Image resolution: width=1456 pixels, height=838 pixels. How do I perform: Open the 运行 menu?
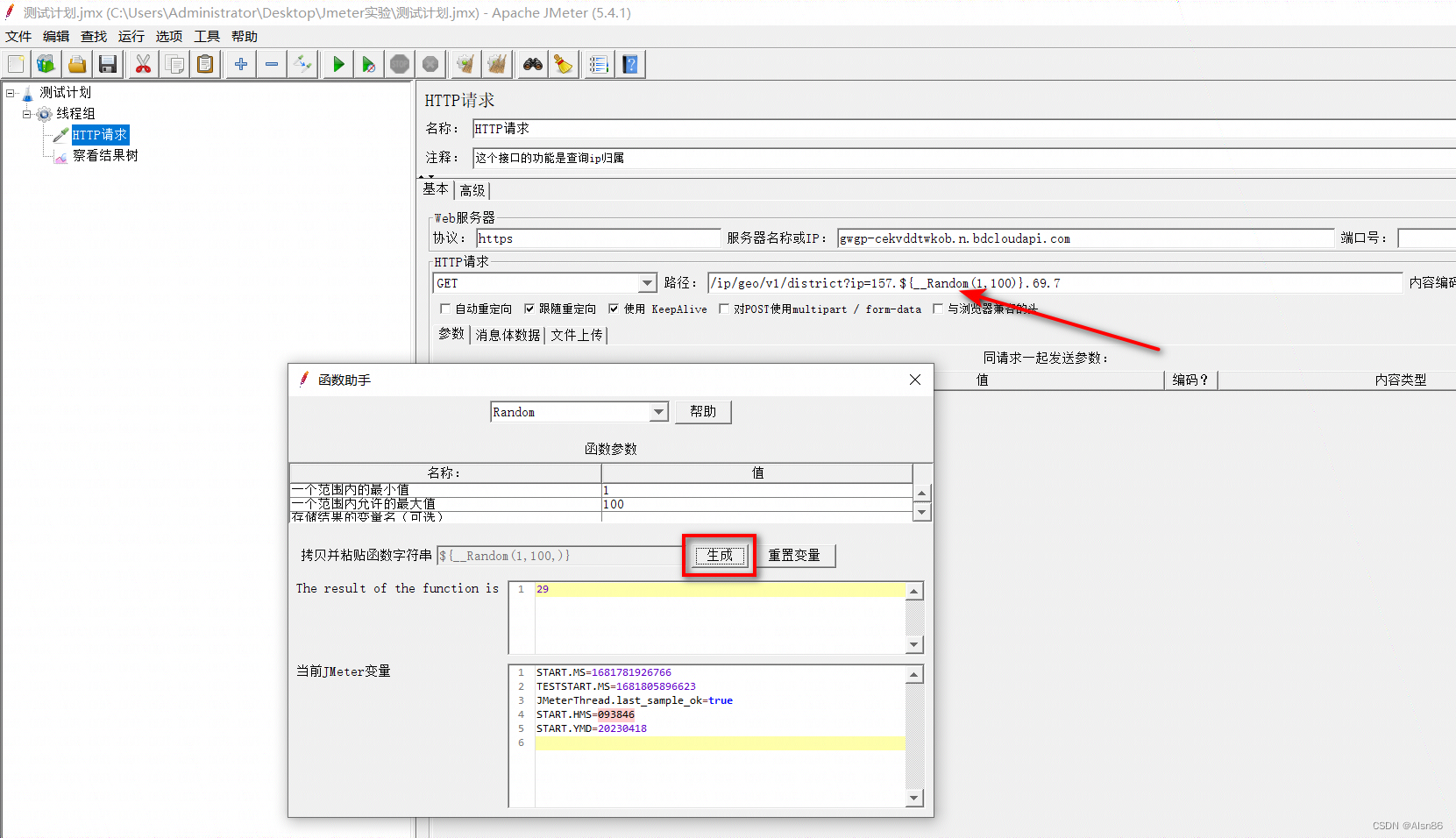(x=131, y=36)
